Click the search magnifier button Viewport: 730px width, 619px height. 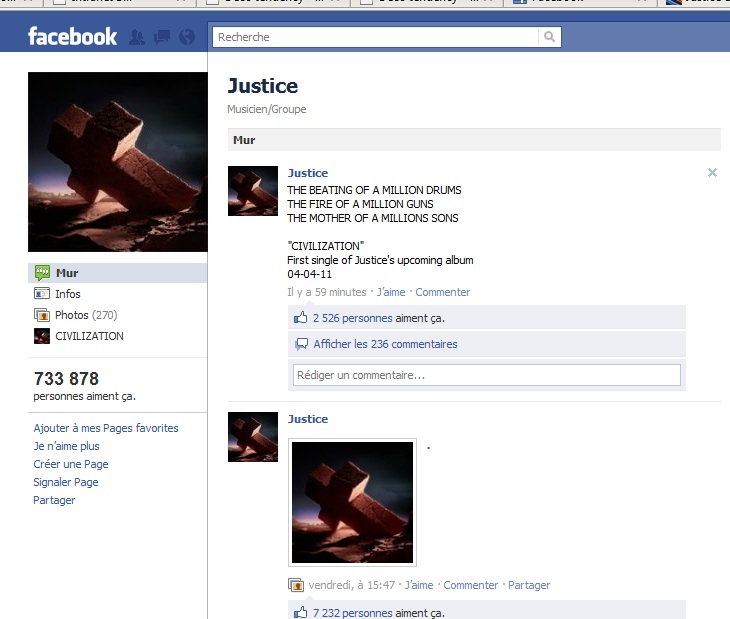(x=549, y=37)
